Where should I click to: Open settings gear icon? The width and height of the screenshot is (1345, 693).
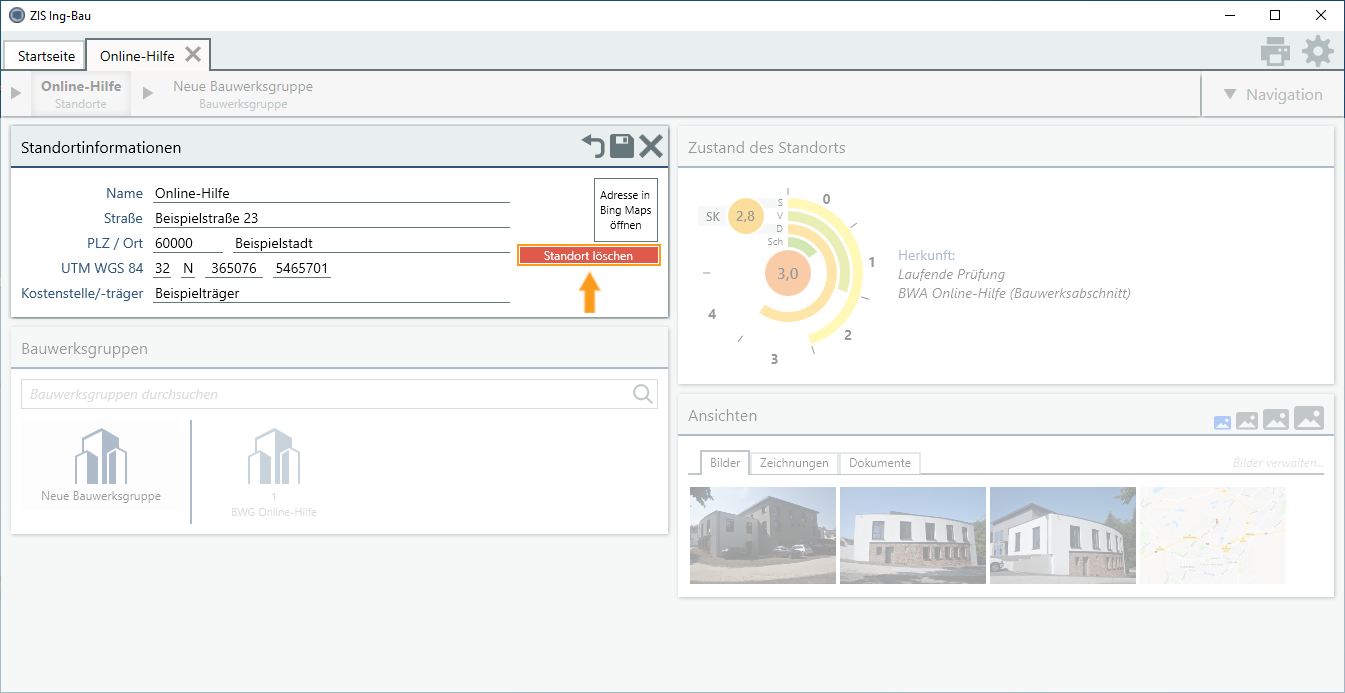tap(1318, 52)
